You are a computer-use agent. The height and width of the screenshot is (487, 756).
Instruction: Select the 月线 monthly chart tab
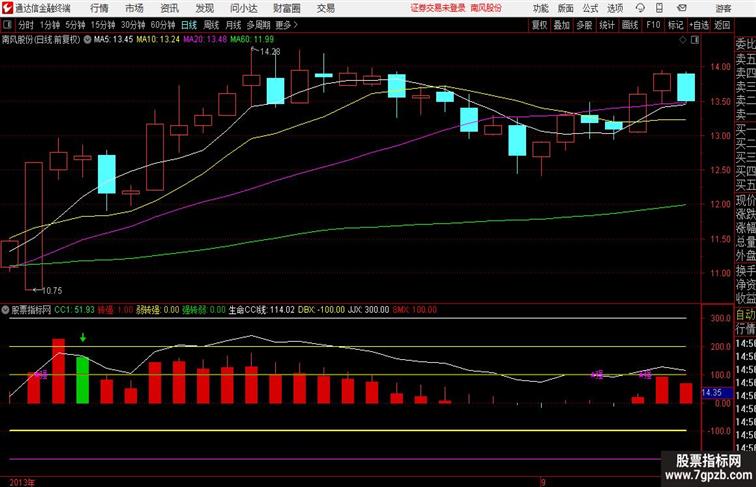233,25
